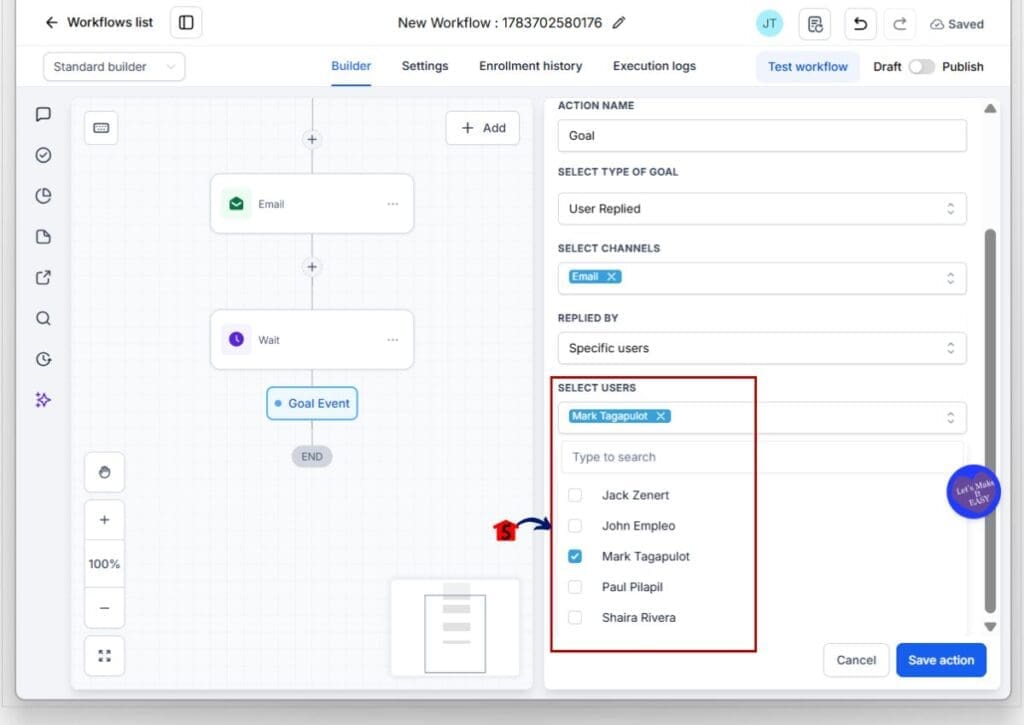Open the Select Type of Goal dropdown
Viewport: 1024px width, 725px height.
761,208
